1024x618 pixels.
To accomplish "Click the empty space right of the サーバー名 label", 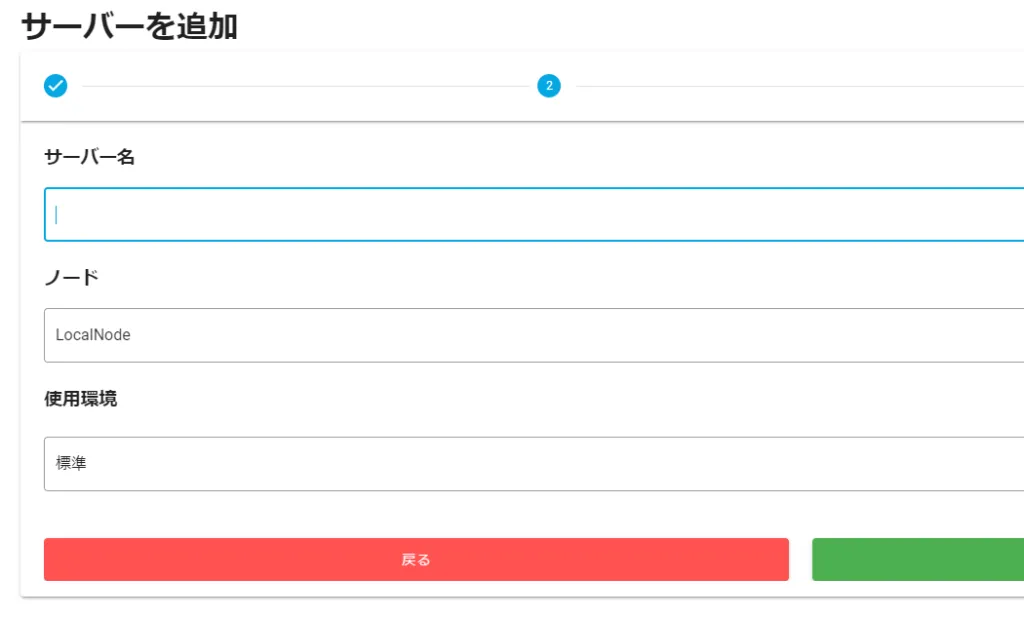I will [x=500, y=157].
